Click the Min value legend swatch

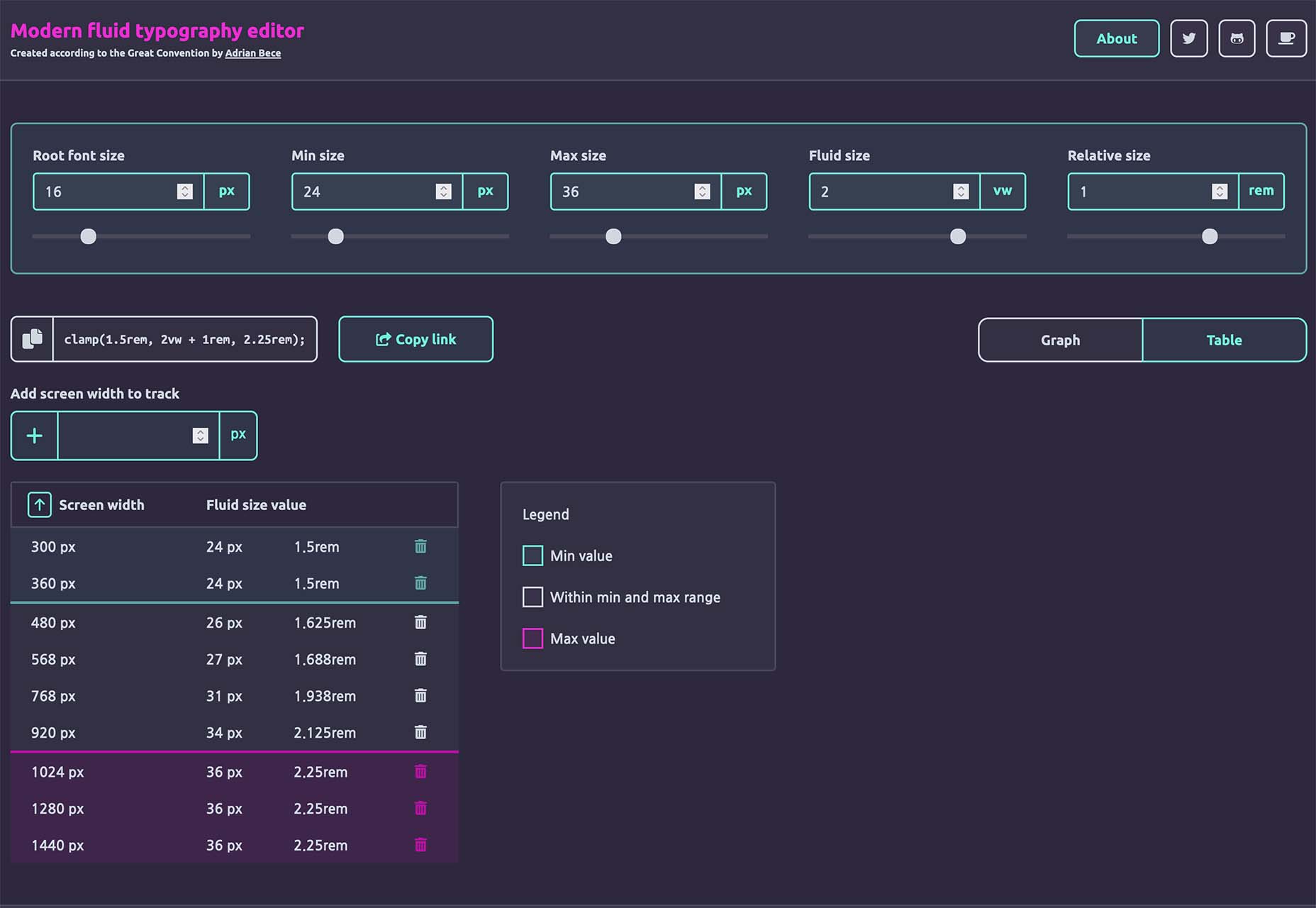532,555
